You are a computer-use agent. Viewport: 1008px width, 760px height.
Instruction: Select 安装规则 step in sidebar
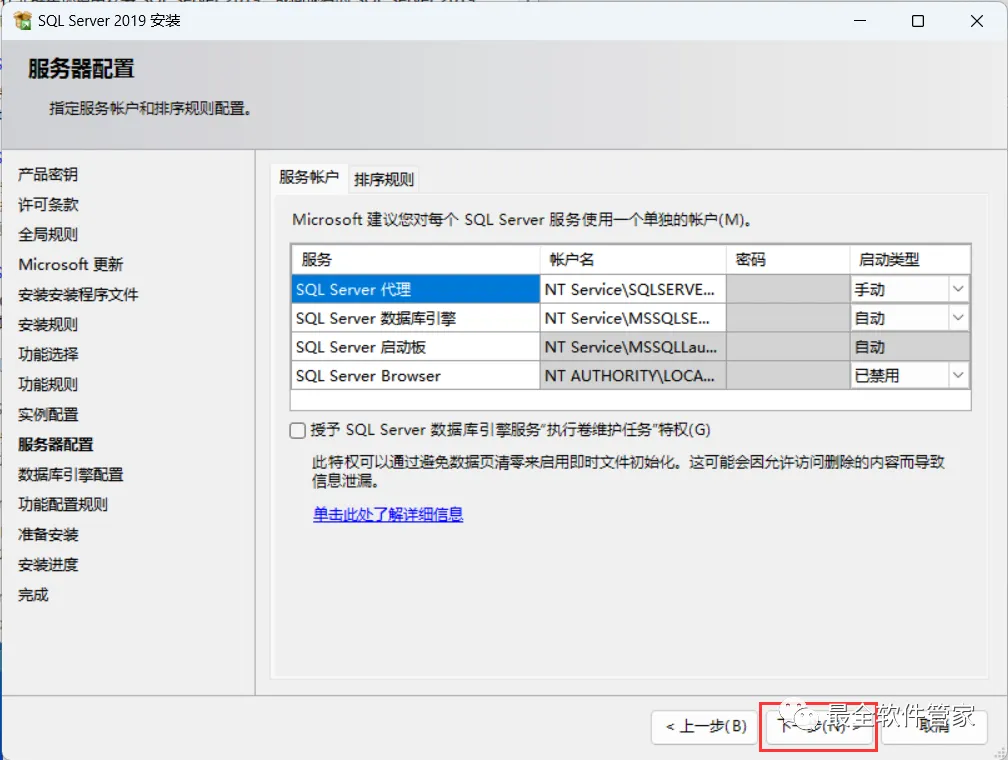point(48,324)
